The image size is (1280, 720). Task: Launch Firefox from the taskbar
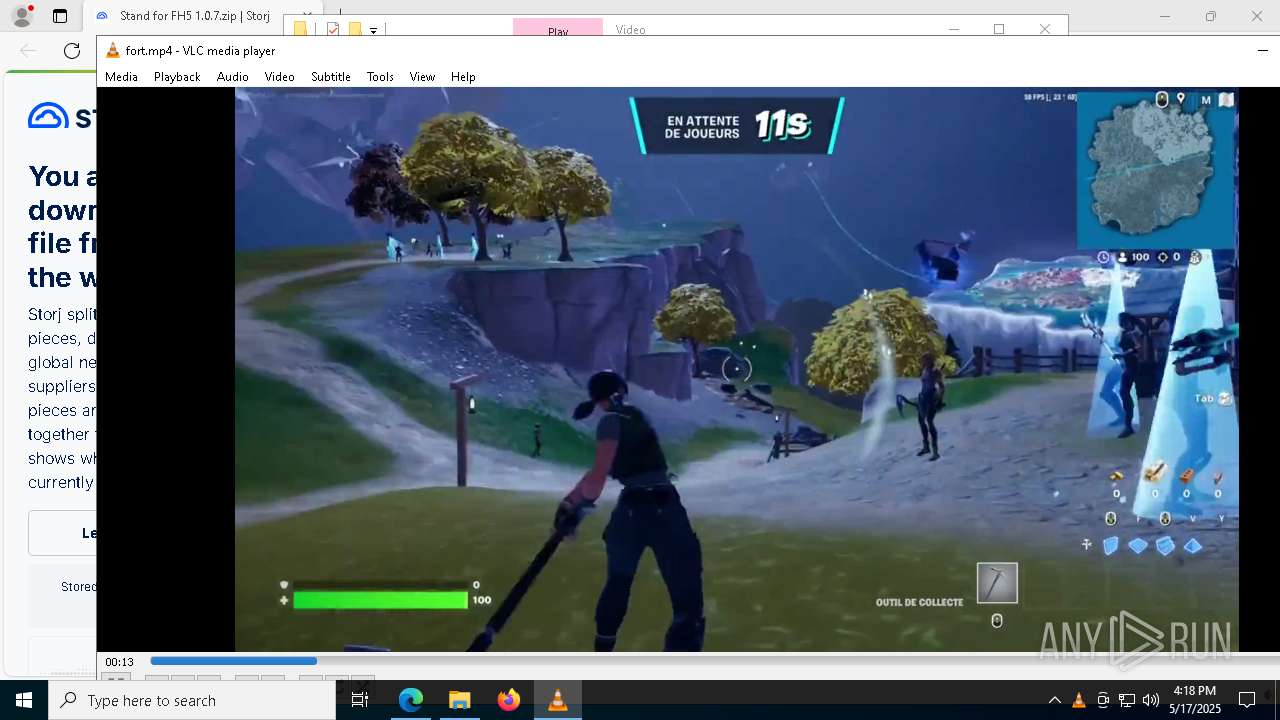tap(509, 700)
